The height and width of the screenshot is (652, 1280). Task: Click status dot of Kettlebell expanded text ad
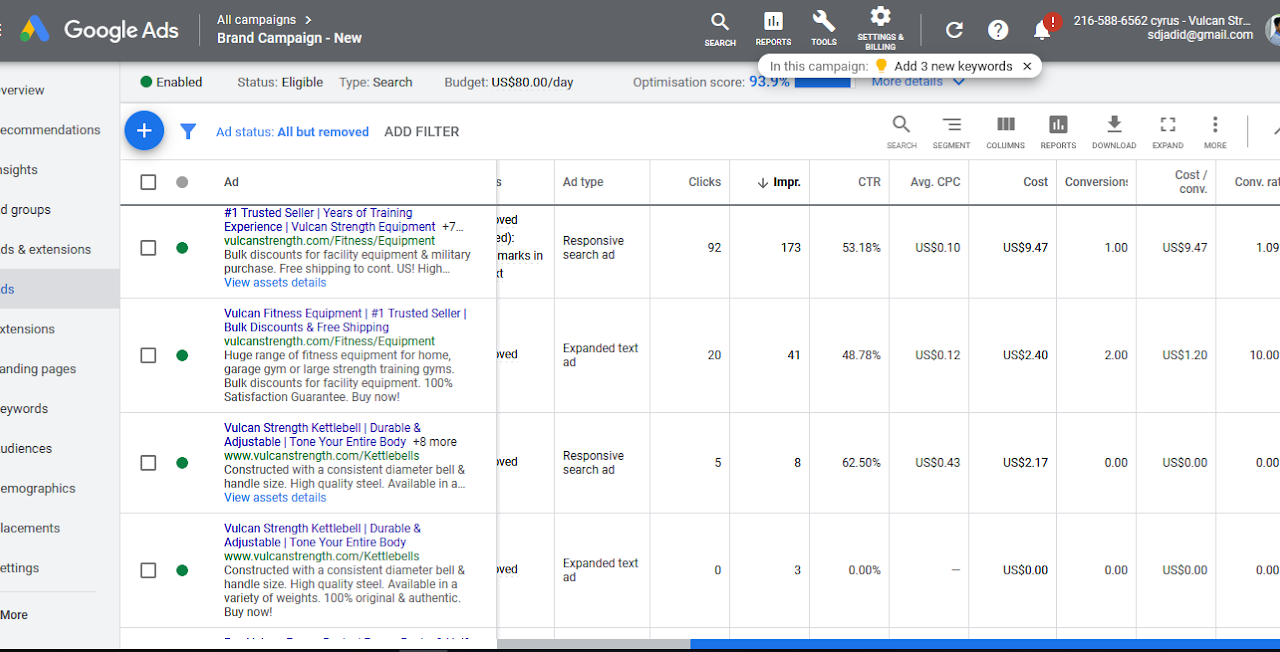coord(182,570)
